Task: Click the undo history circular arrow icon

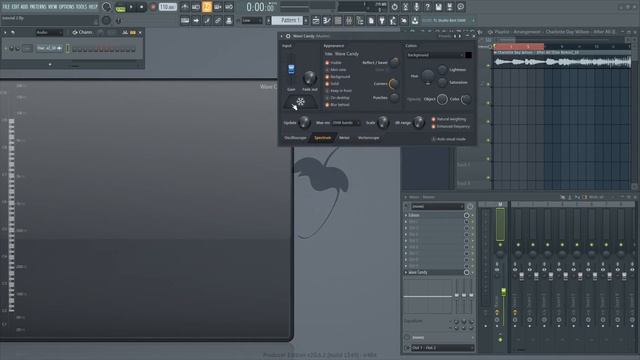Action: tap(394, 7)
